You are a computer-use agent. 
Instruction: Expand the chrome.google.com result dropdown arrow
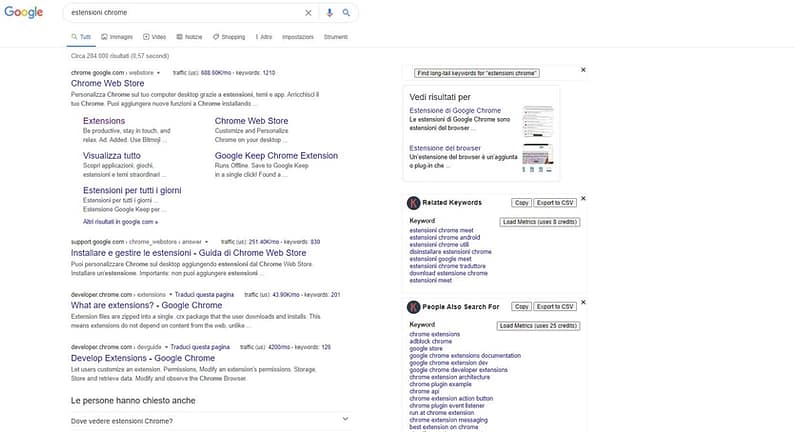pos(158,73)
